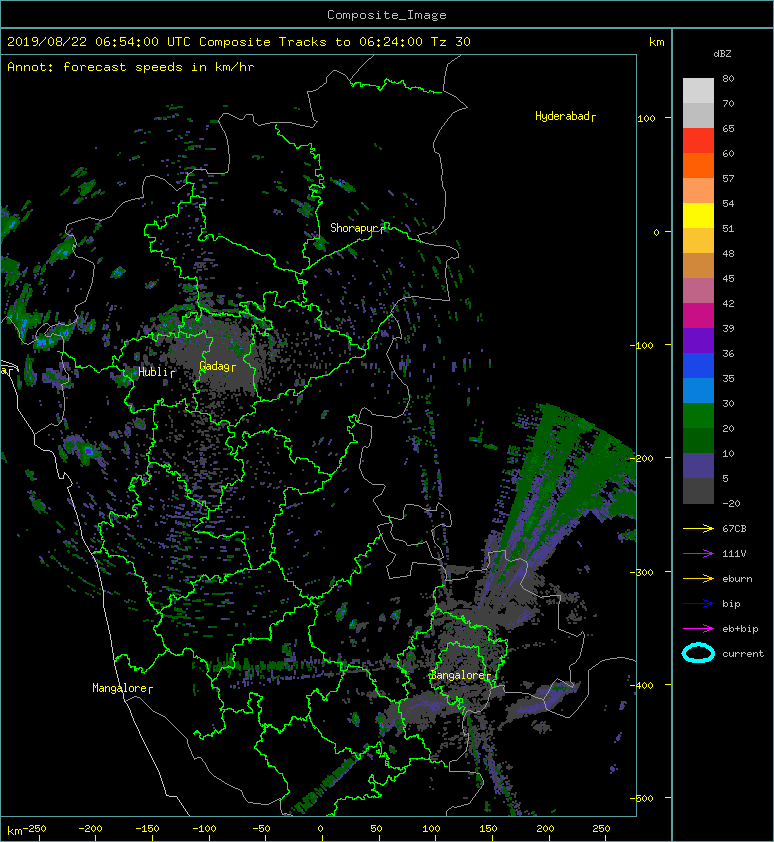Screen dimensions: 774x842
Task: Select the dark gray swatch between 5 and -20 dBZ
Action: 698,490
